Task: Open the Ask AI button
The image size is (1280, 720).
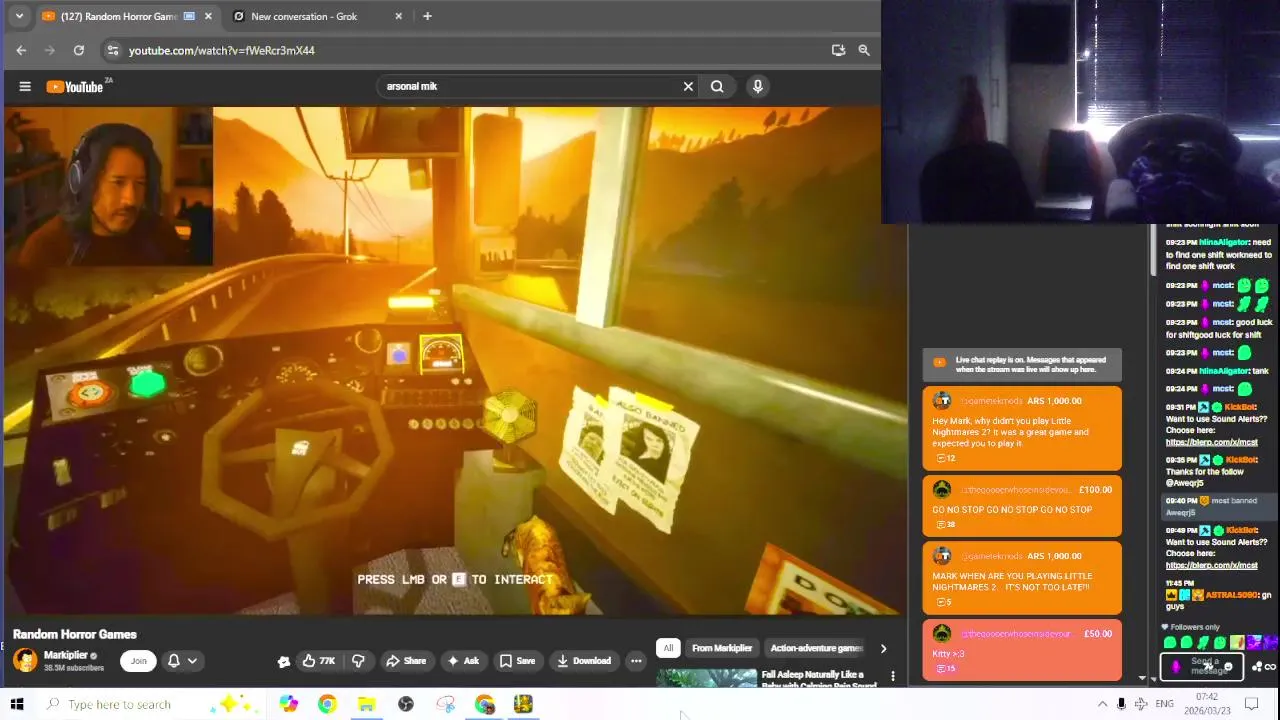Action: [463, 661]
